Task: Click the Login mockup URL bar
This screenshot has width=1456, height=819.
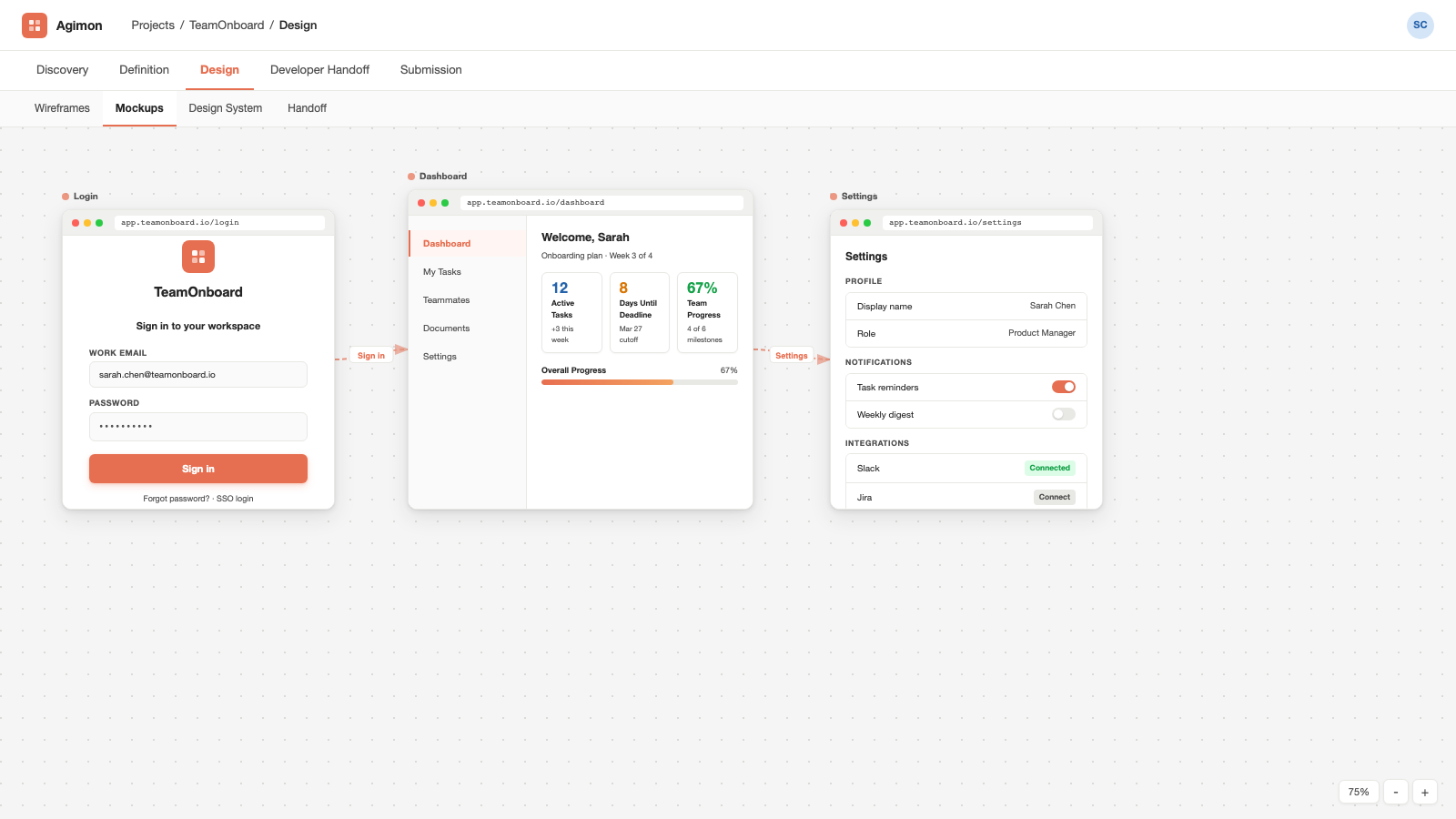Action: pos(219,223)
